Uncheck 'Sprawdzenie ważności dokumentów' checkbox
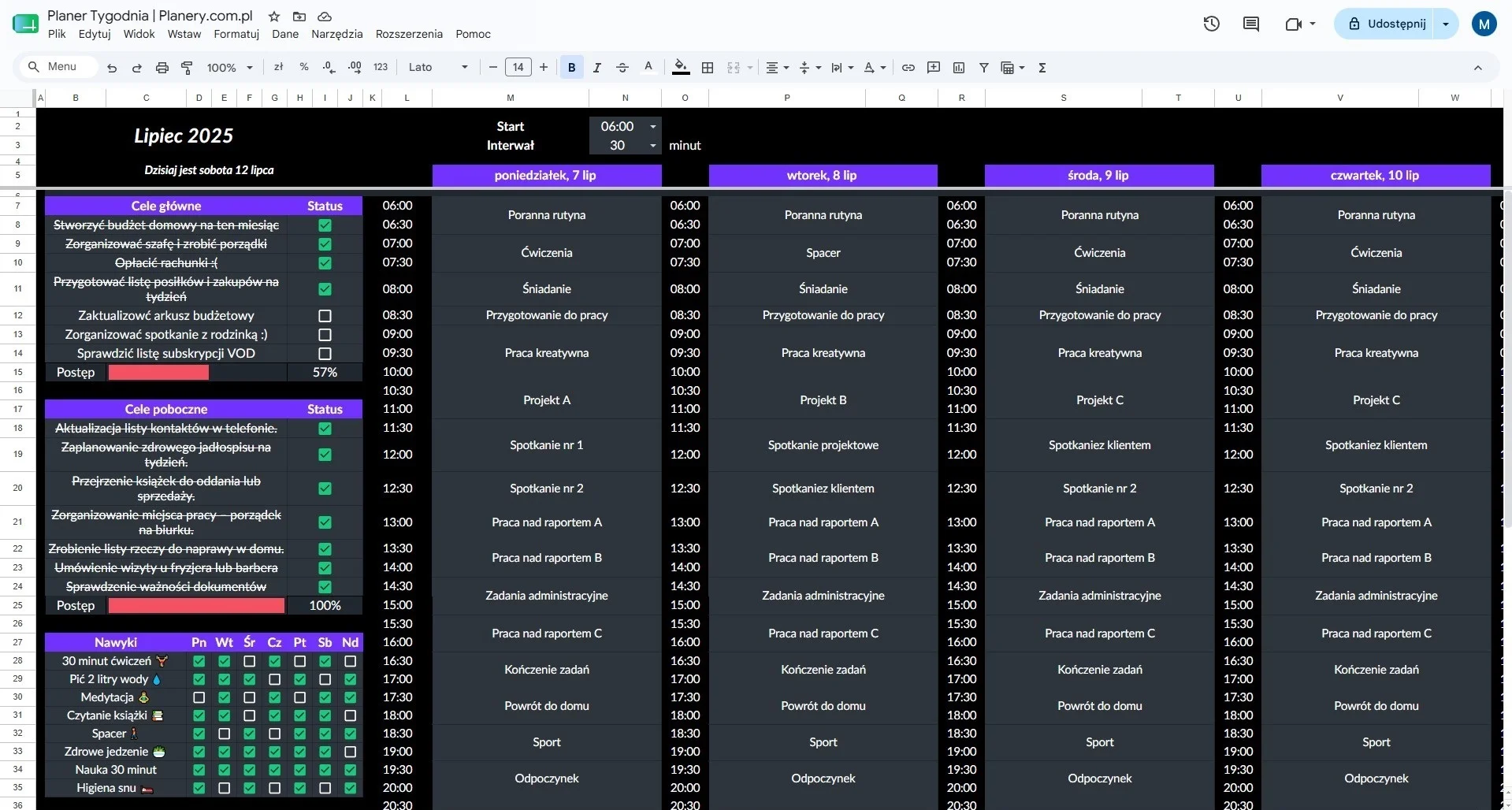This screenshot has height=810, width=1512. (x=325, y=587)
